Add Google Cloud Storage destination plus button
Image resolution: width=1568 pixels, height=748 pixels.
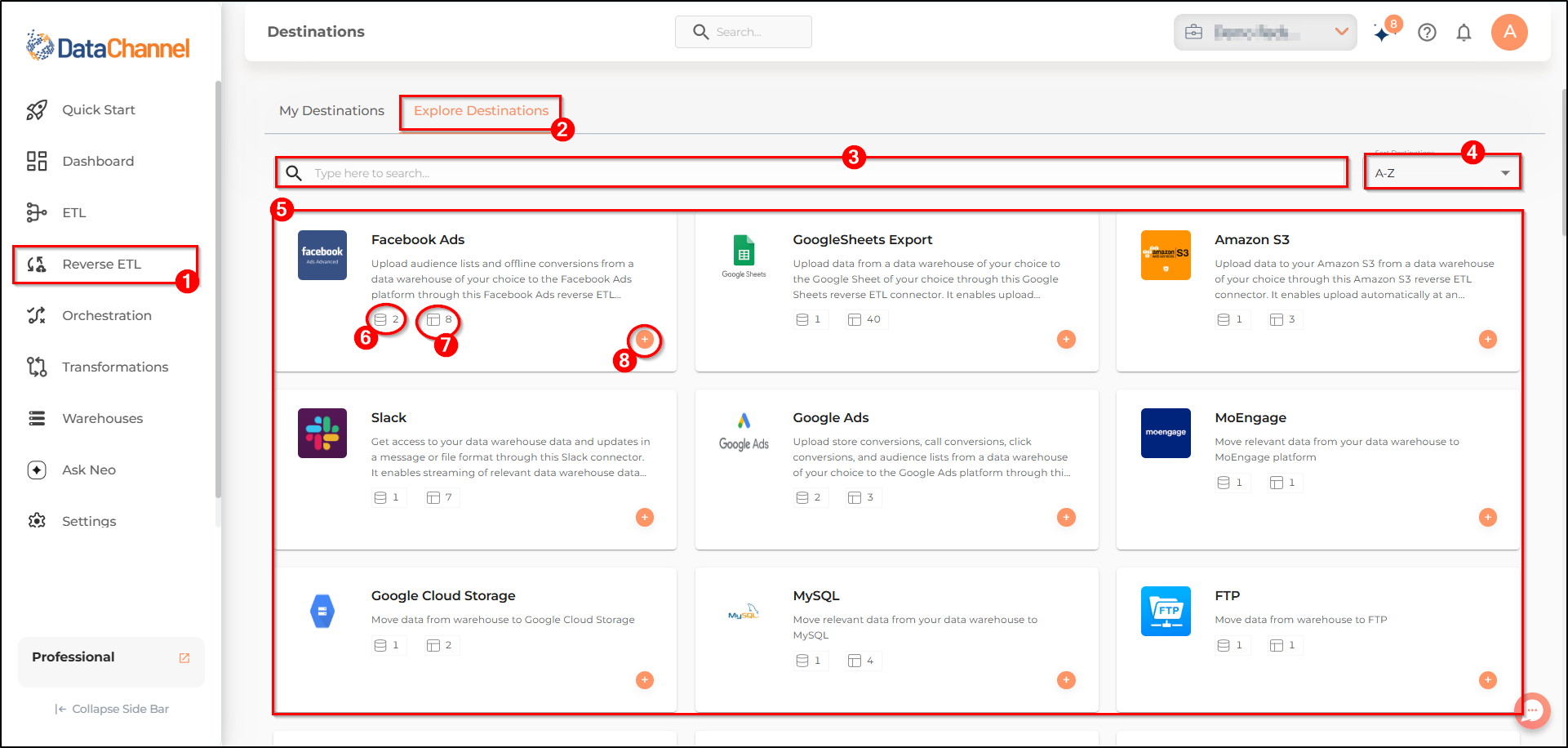[x=645, y=680]
